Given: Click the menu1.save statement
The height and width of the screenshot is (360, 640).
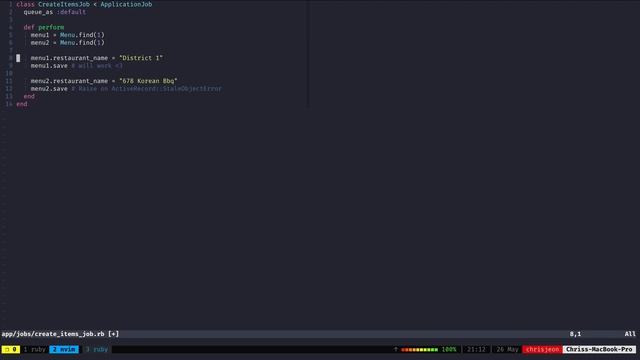Looking at the screenshot, I should point(49,66).
